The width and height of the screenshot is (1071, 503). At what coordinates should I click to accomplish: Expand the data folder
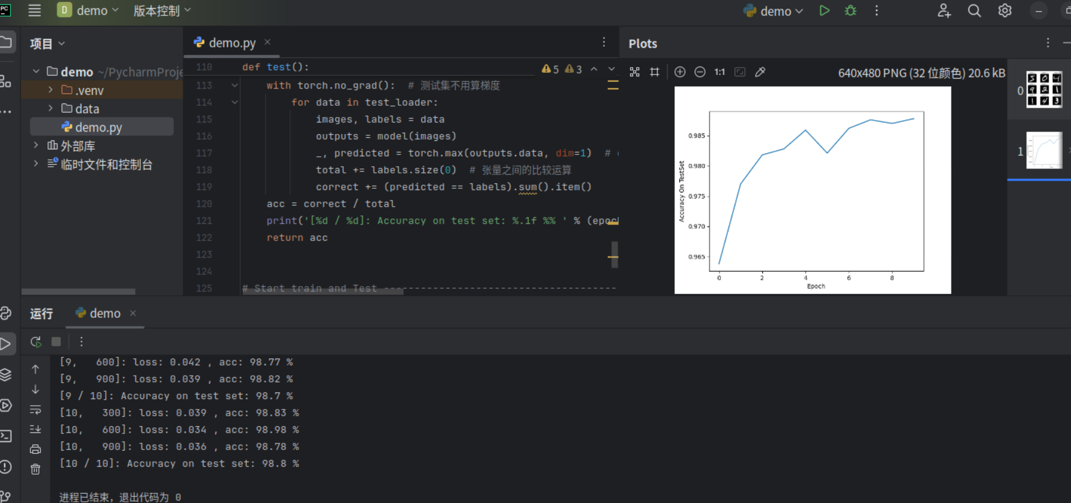pos(51,108)
